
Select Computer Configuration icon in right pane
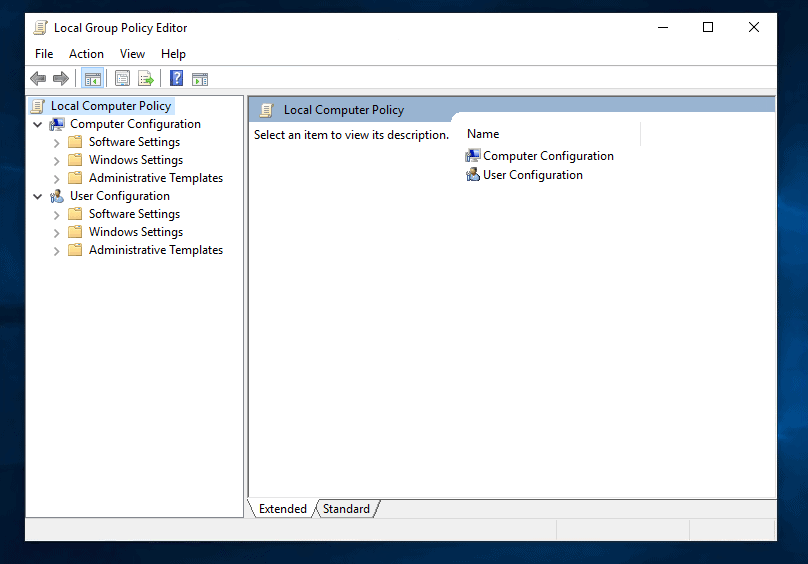(x=473, y=156)
